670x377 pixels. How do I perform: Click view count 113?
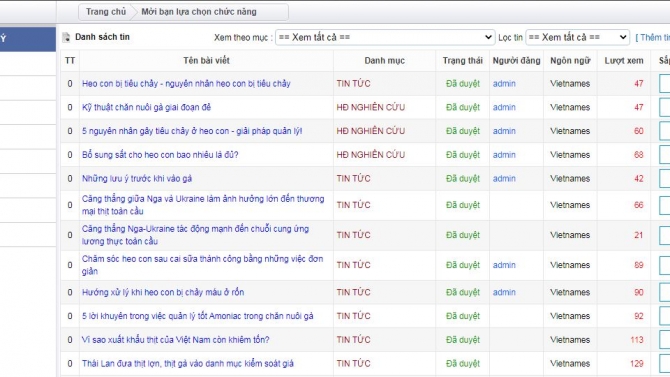coord(637,340)
